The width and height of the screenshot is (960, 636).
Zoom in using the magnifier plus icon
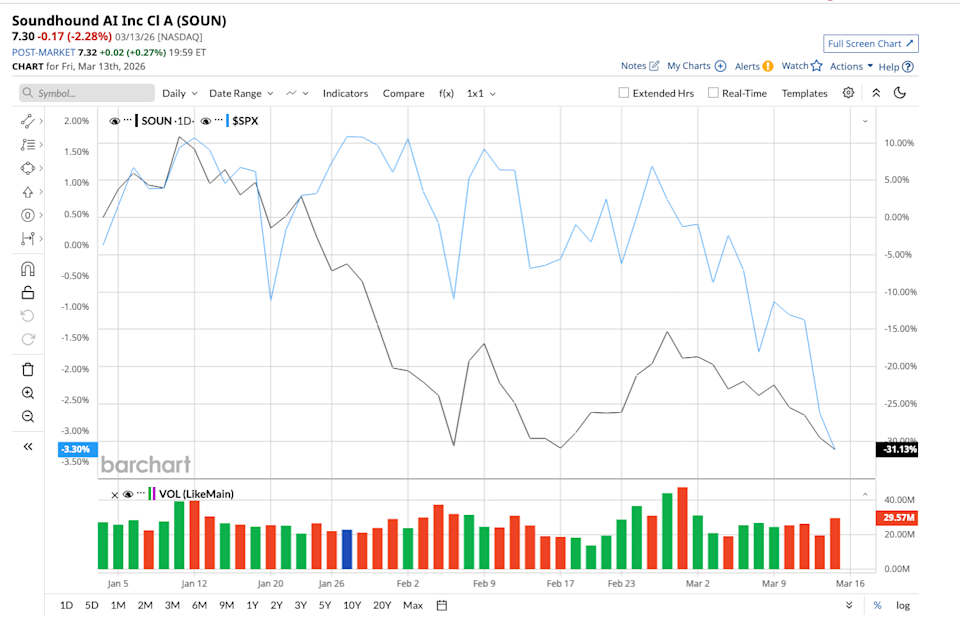point(28,393)
